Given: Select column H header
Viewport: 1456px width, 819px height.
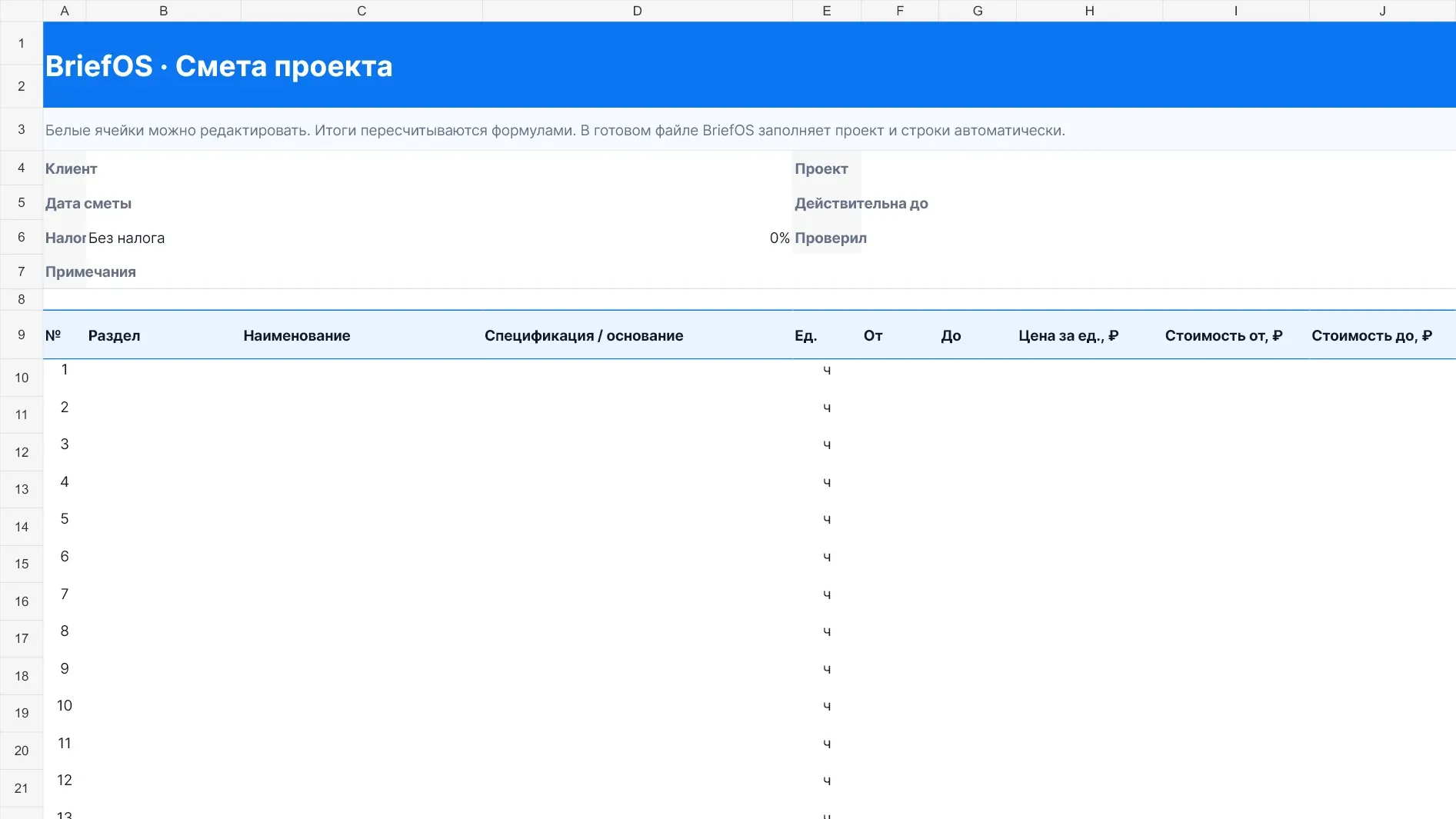Looking at the screenshot, I should click(1089, 11).
